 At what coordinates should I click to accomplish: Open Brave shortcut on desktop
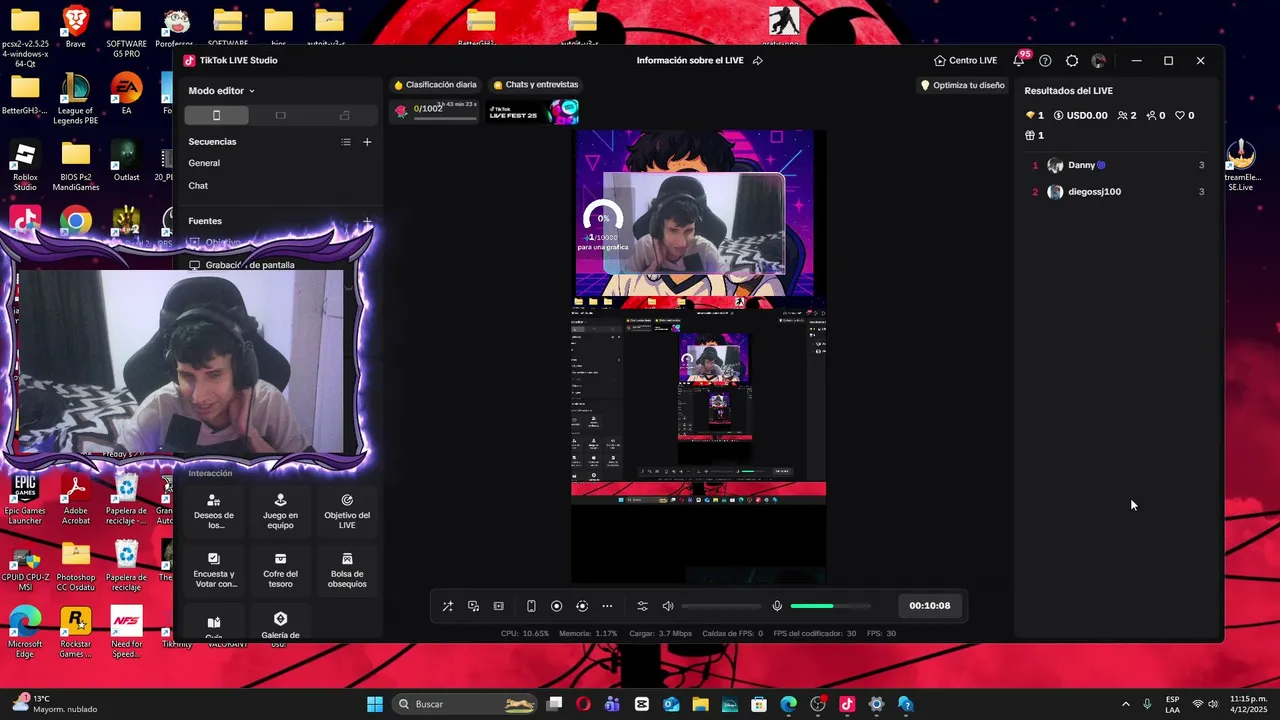(x=75, y=27)
